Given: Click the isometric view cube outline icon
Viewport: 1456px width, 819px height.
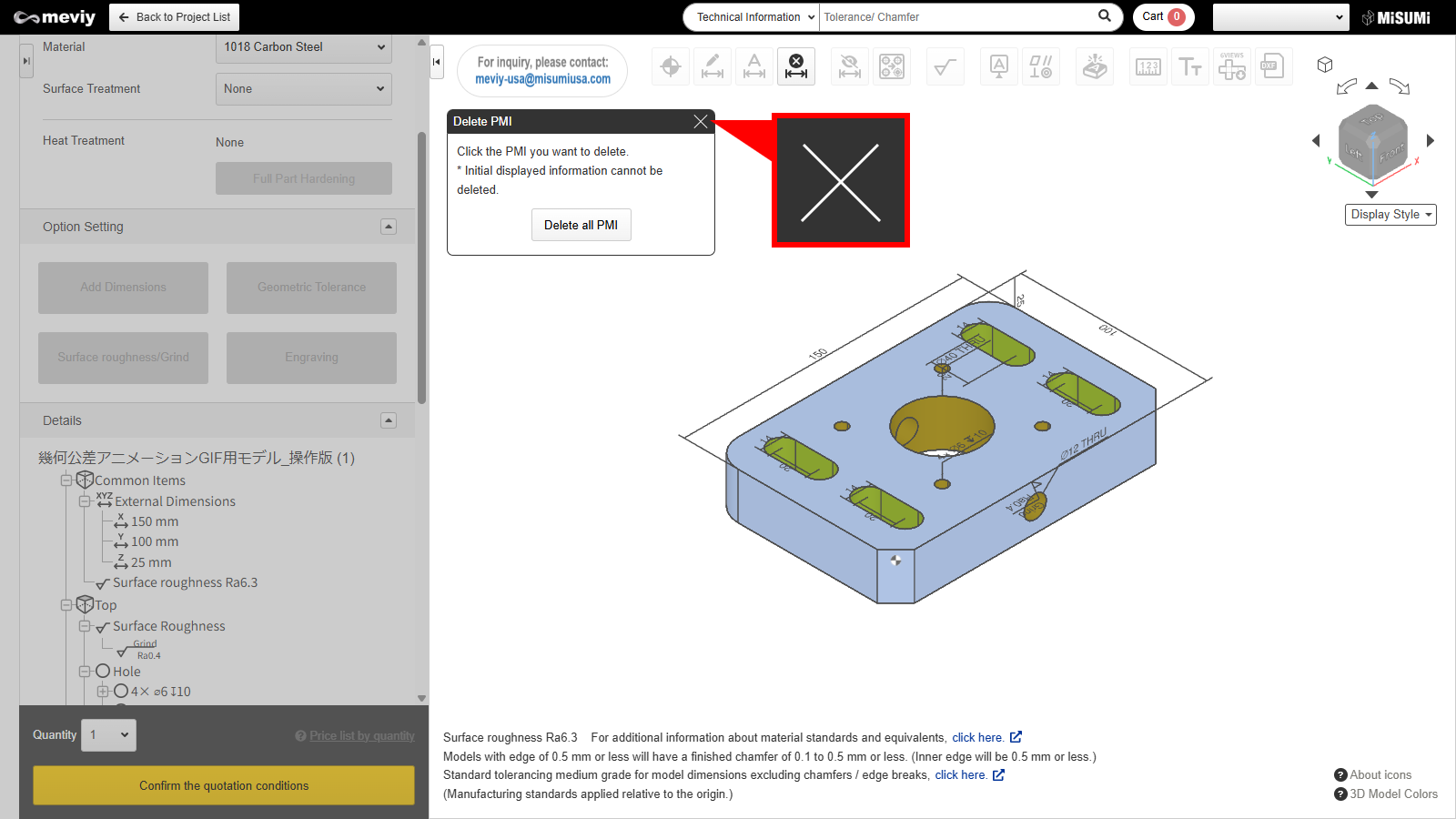Looking at the screenshot, I should 1325,65.
